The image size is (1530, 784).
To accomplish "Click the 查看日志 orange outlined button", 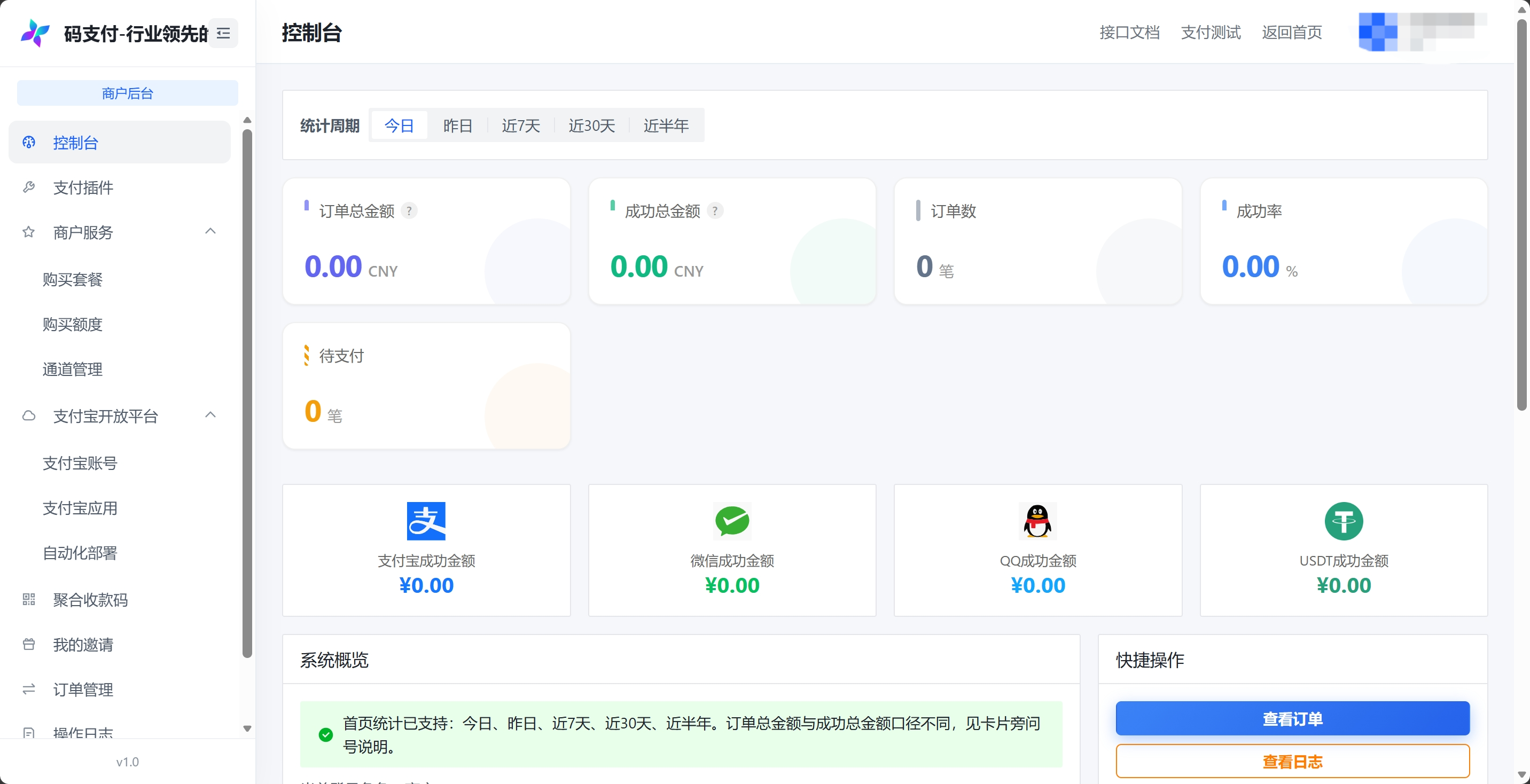I will pyautogui.click(x=1292, y=762).
